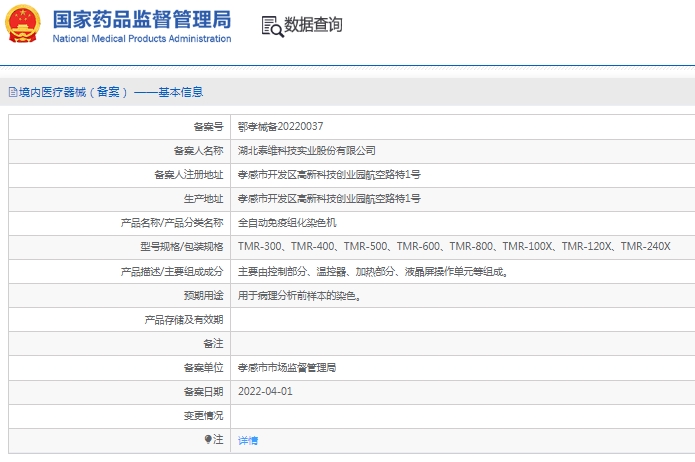
Task: Click the 型号规格/包装规格 label
Action: (182, 247)
